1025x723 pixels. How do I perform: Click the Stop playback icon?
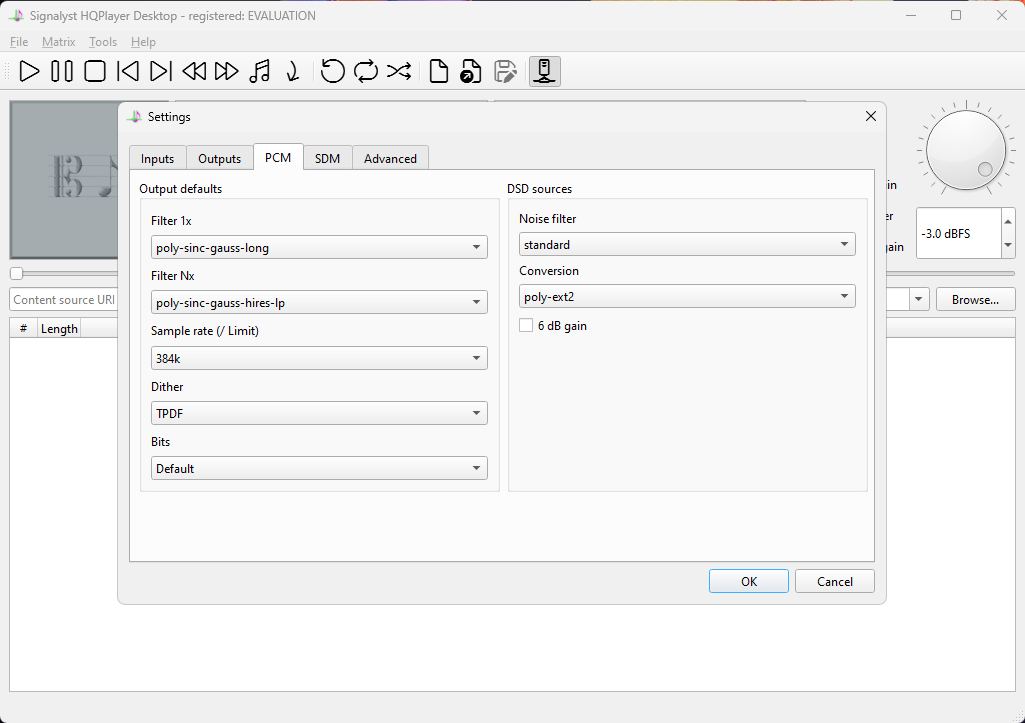tap(95, 71)
